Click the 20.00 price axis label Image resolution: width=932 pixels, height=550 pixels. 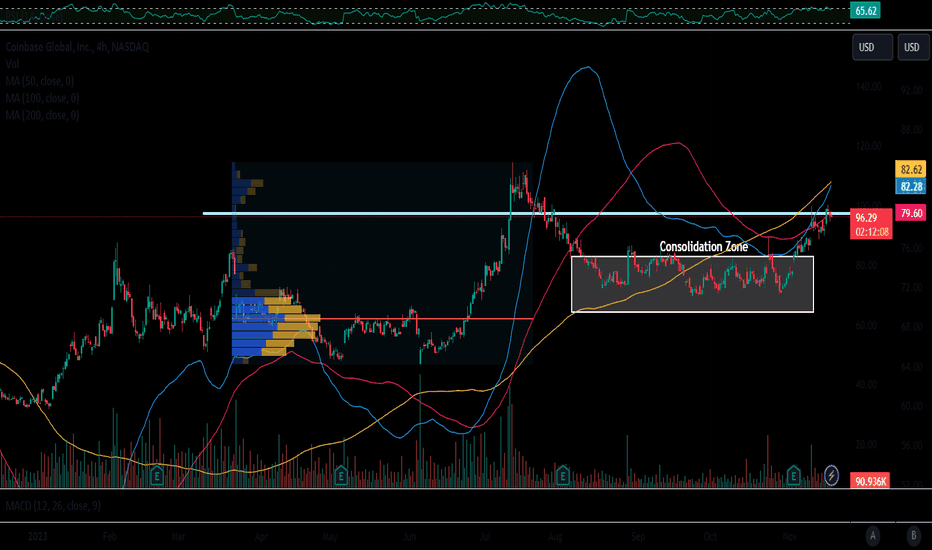(866, 445)
